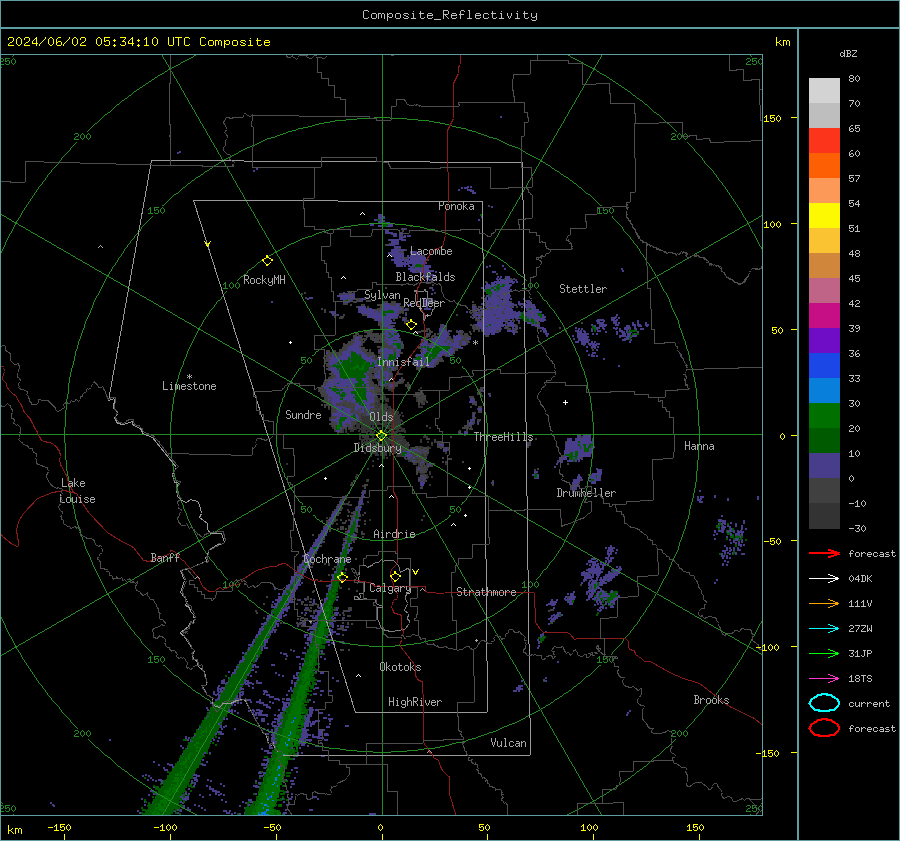The image size is (900, 841).
Task: Click the Innisfail label
Action: pyautogui.click(x=404, y=362)
